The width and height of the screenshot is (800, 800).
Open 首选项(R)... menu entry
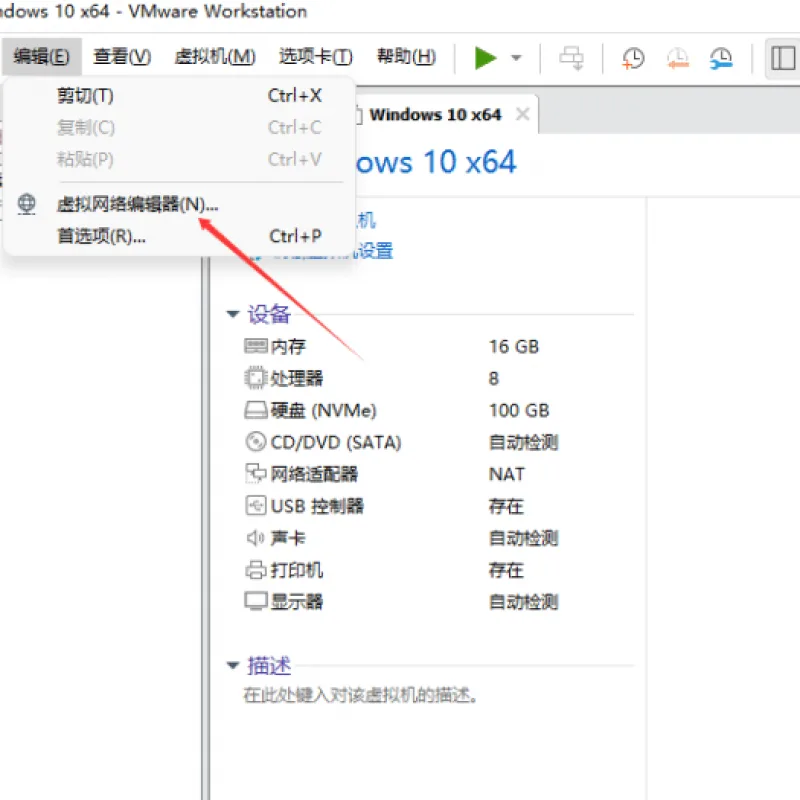click(x=179, y=236)
